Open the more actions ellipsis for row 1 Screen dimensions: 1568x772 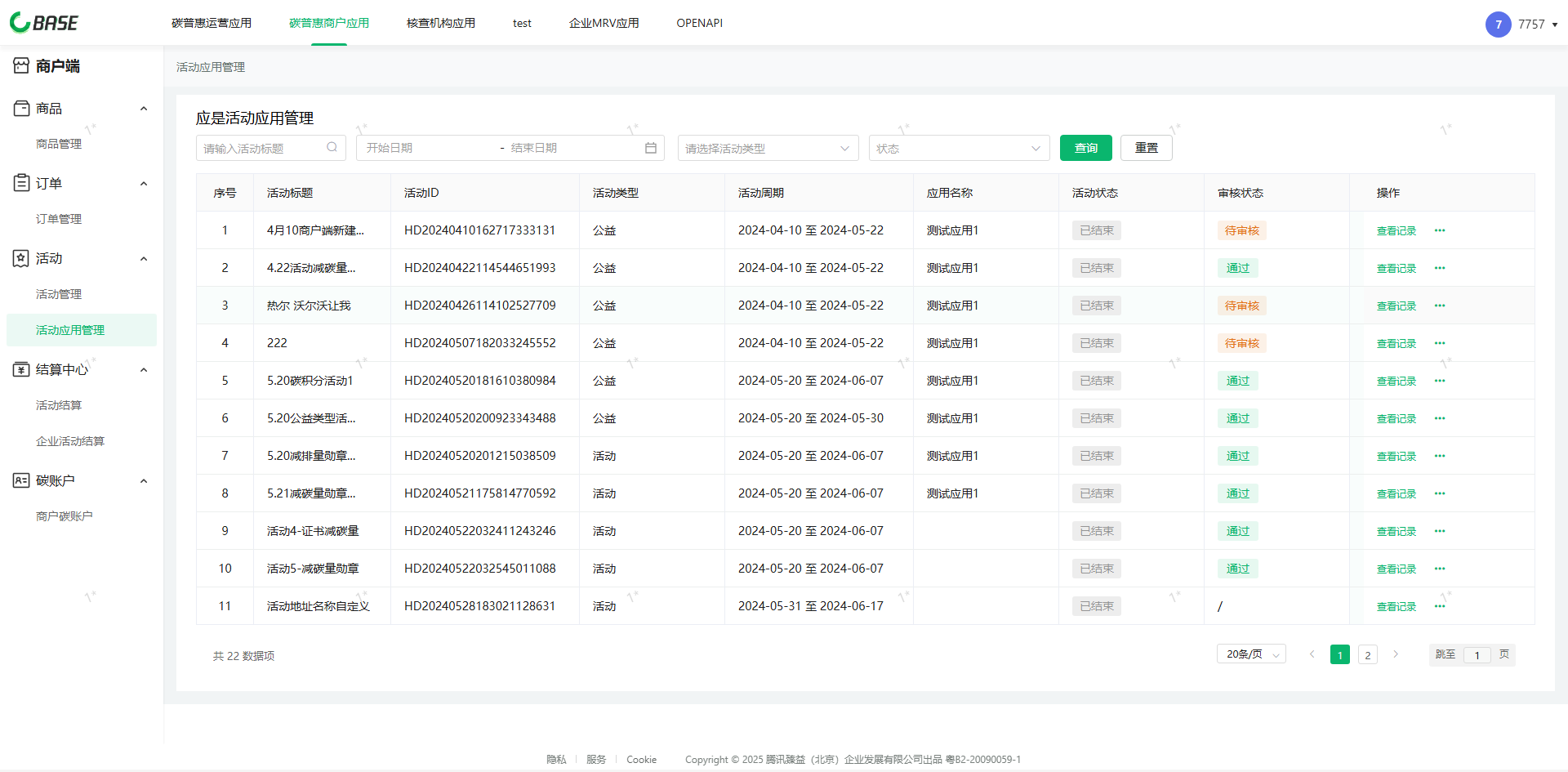click(1440, 230)
